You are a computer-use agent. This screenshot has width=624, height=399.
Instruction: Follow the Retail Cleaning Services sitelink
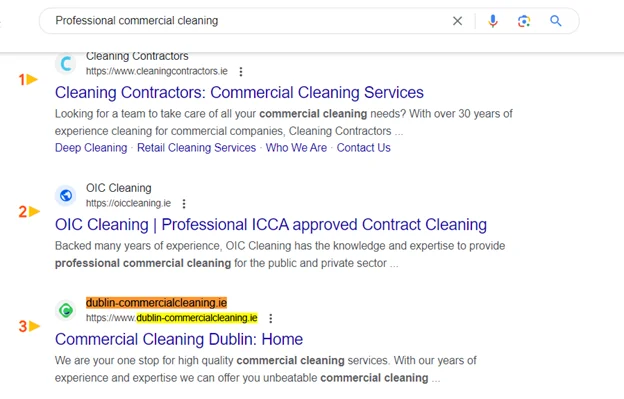[197, 148]
